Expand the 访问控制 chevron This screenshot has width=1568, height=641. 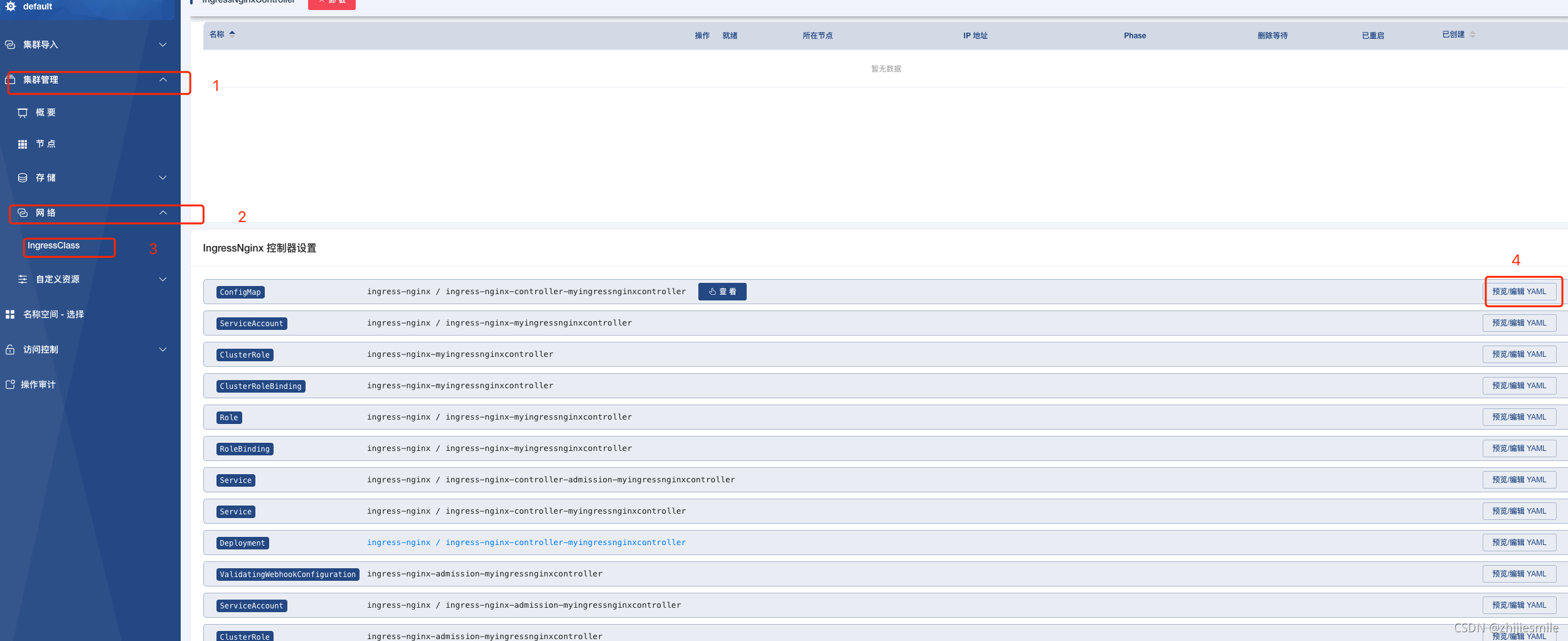163,349
